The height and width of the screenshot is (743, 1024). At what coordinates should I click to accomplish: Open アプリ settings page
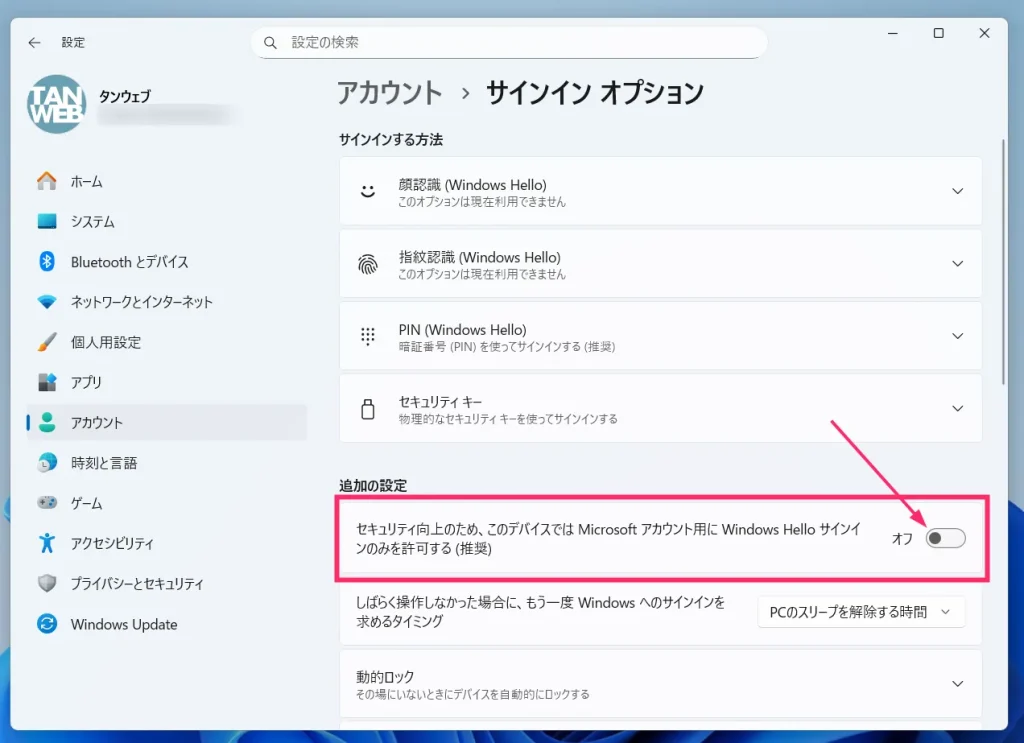click(166, 382)
